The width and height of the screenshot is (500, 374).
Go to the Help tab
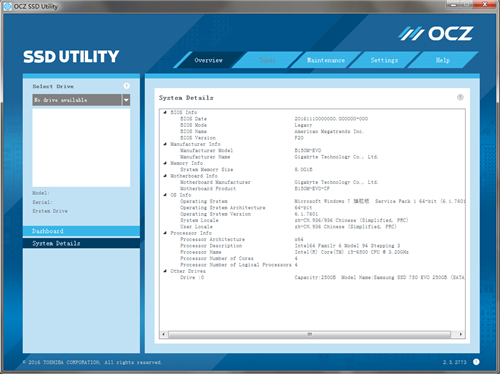(x=443, y=60)
